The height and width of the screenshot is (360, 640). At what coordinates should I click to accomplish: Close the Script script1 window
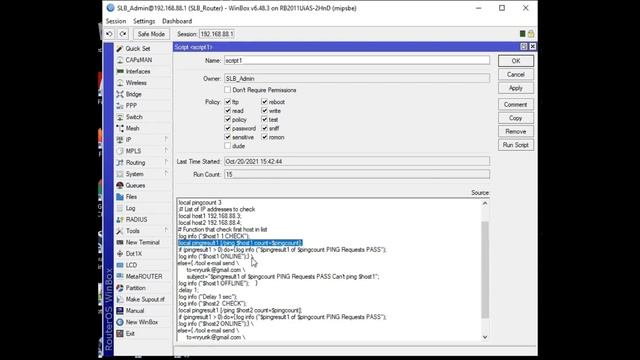click(x=533, y=47)
